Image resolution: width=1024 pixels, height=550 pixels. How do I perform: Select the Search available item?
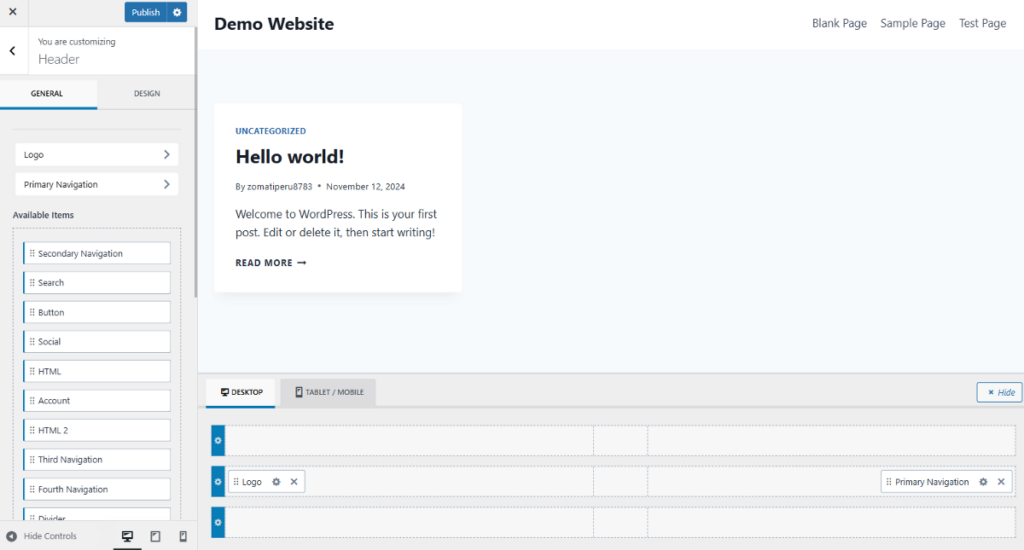click(x=97, y=283)
